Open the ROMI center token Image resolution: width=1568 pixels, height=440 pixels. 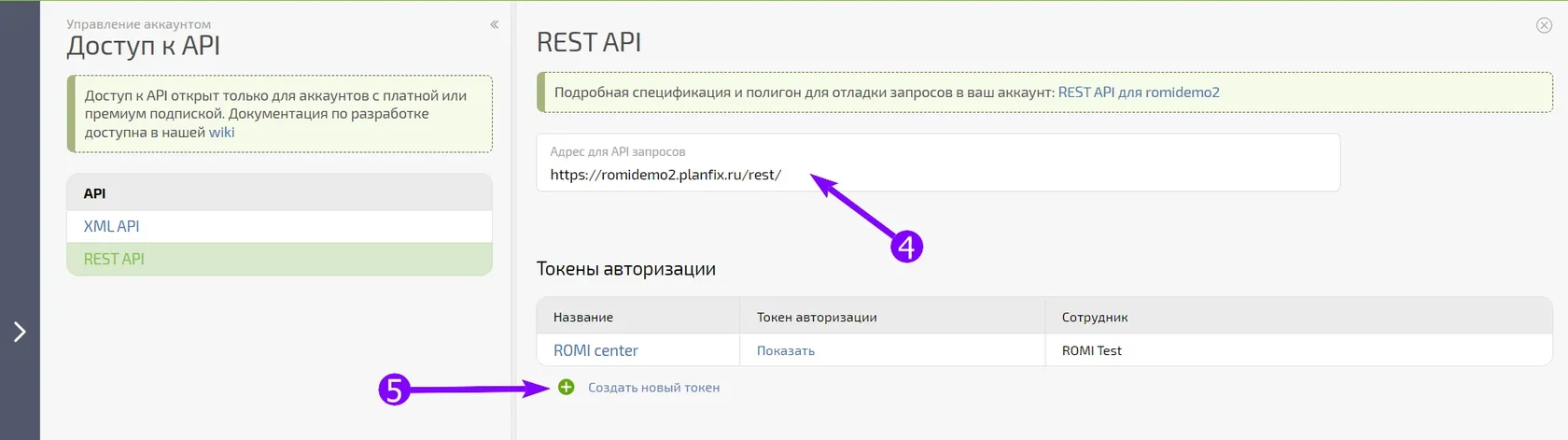595,350
